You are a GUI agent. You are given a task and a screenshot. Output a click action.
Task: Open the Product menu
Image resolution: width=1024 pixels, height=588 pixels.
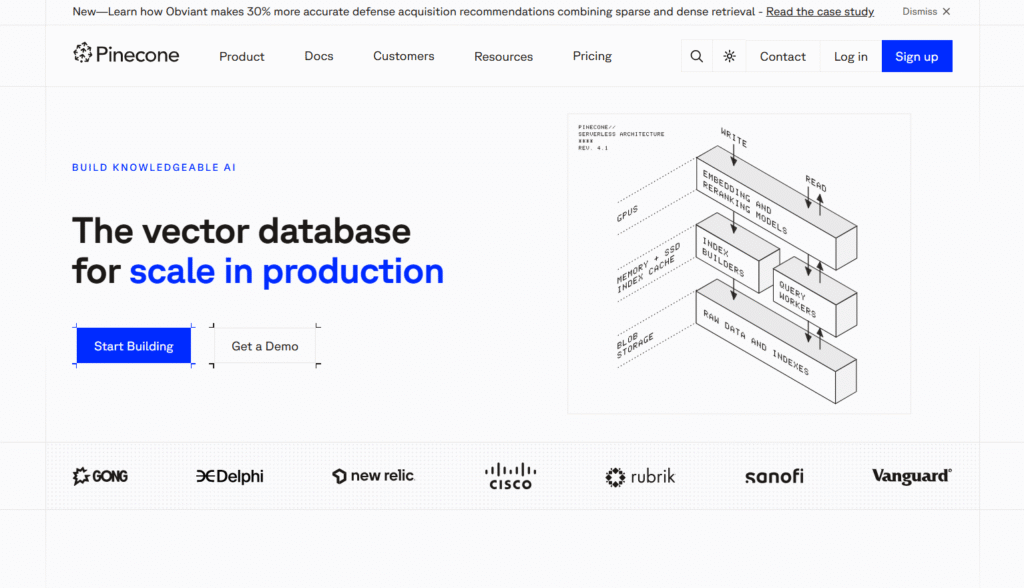pos(242,56)
